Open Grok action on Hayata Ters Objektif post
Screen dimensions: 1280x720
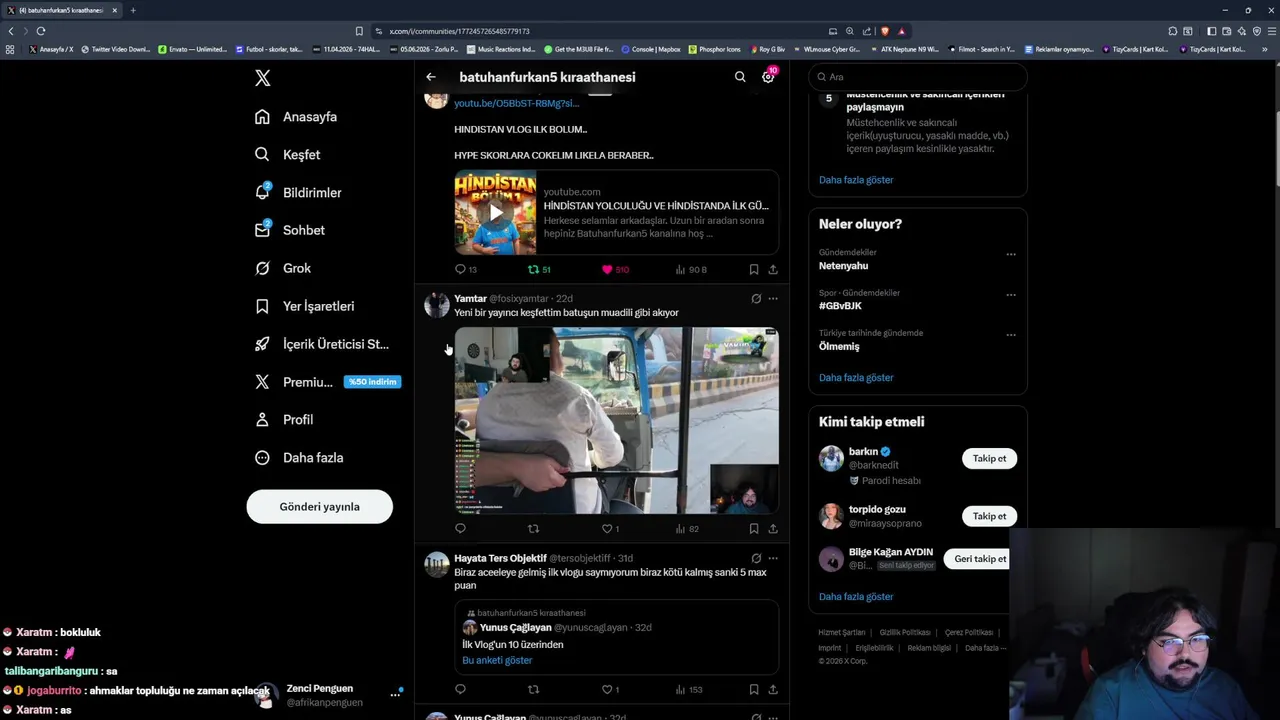[x=756, y=558]
